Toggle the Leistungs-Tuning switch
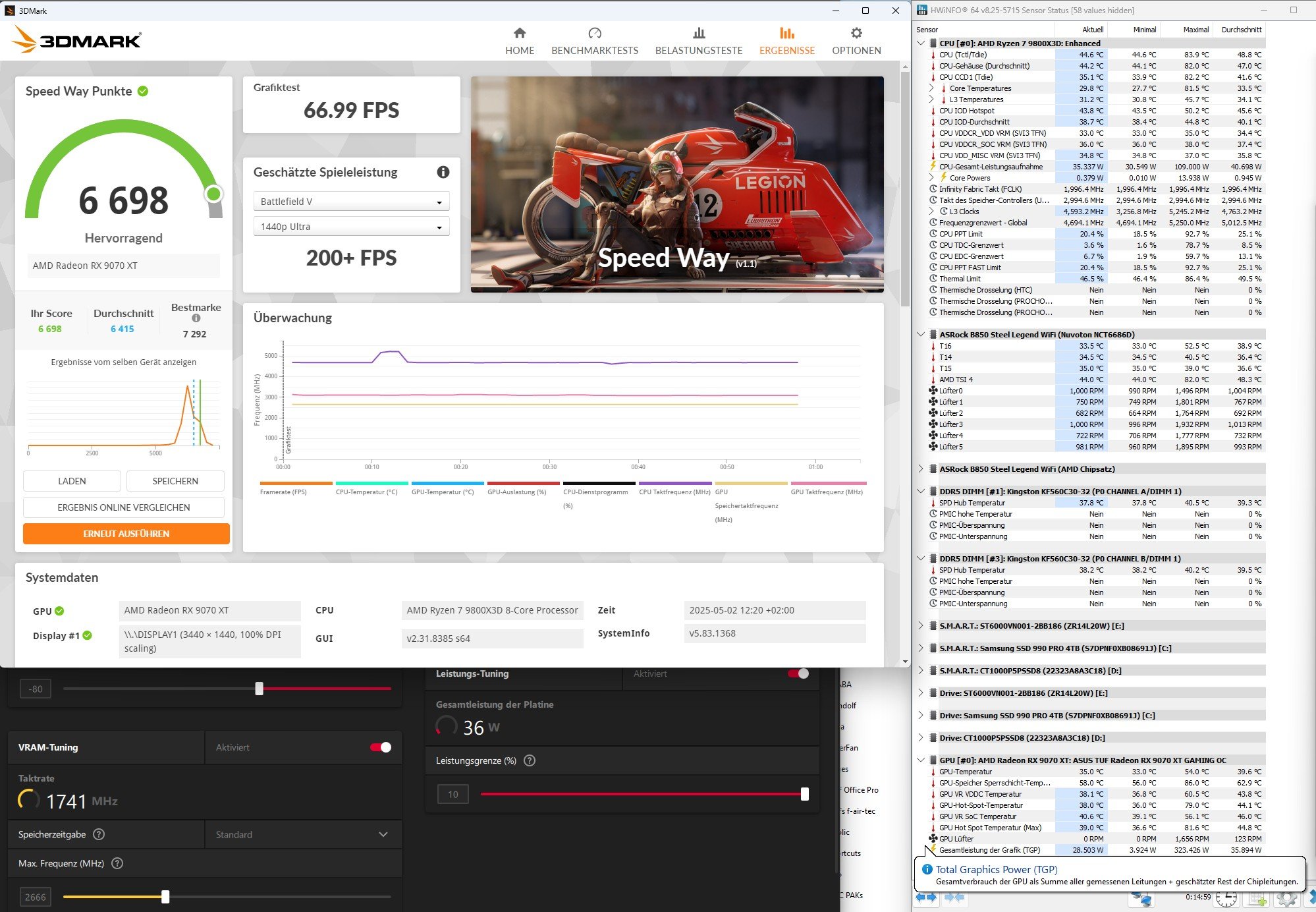This screenshot has width=1316, height=912. point(798,673)
